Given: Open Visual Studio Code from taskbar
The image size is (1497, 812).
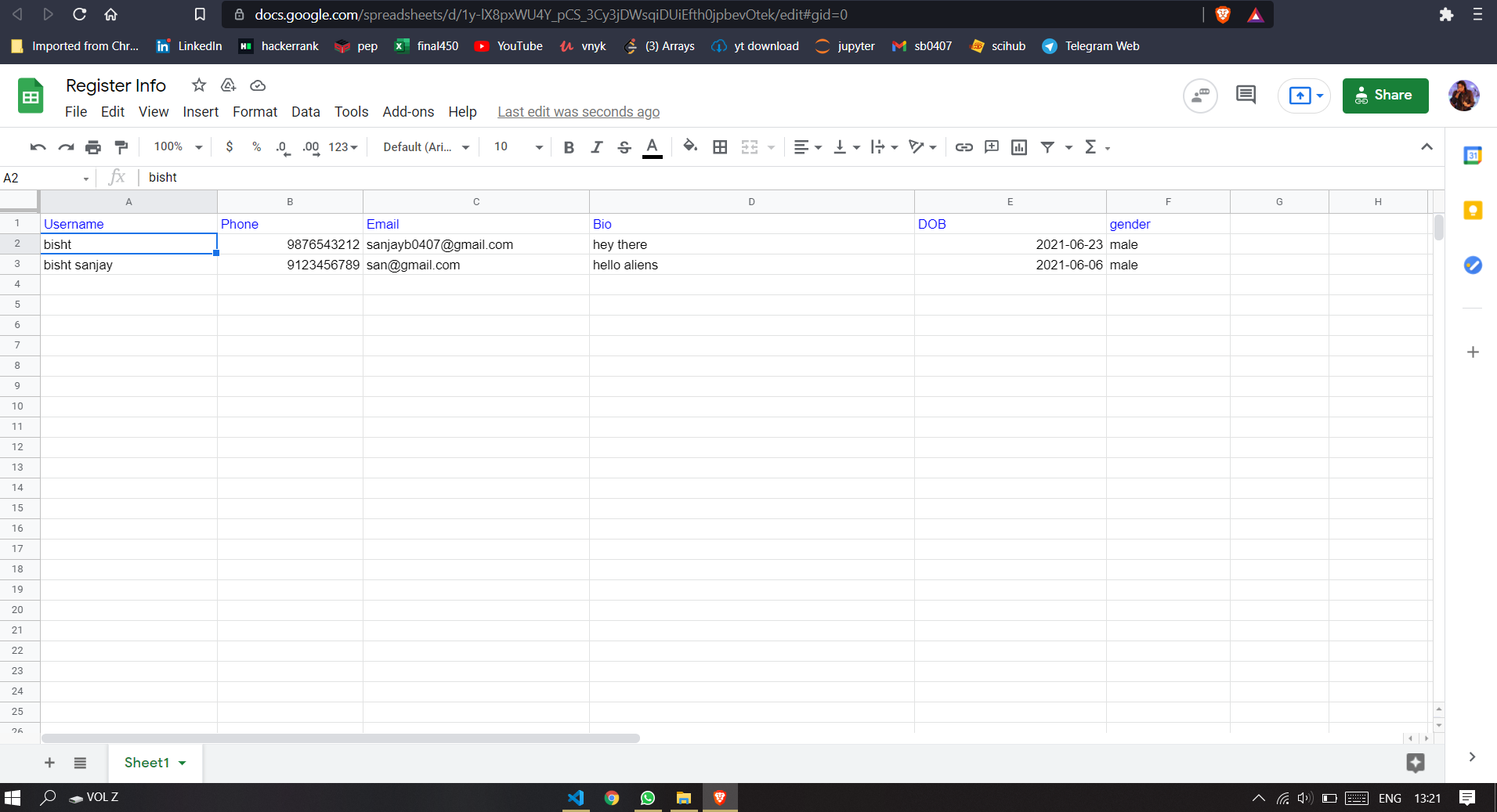Looking at the screenshot, I should [576, 798].
